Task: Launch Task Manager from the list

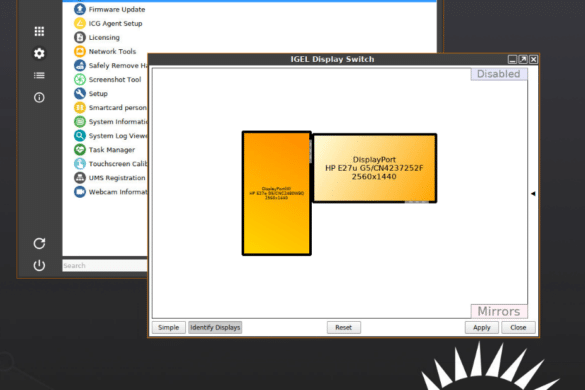Action: (112, 150)
